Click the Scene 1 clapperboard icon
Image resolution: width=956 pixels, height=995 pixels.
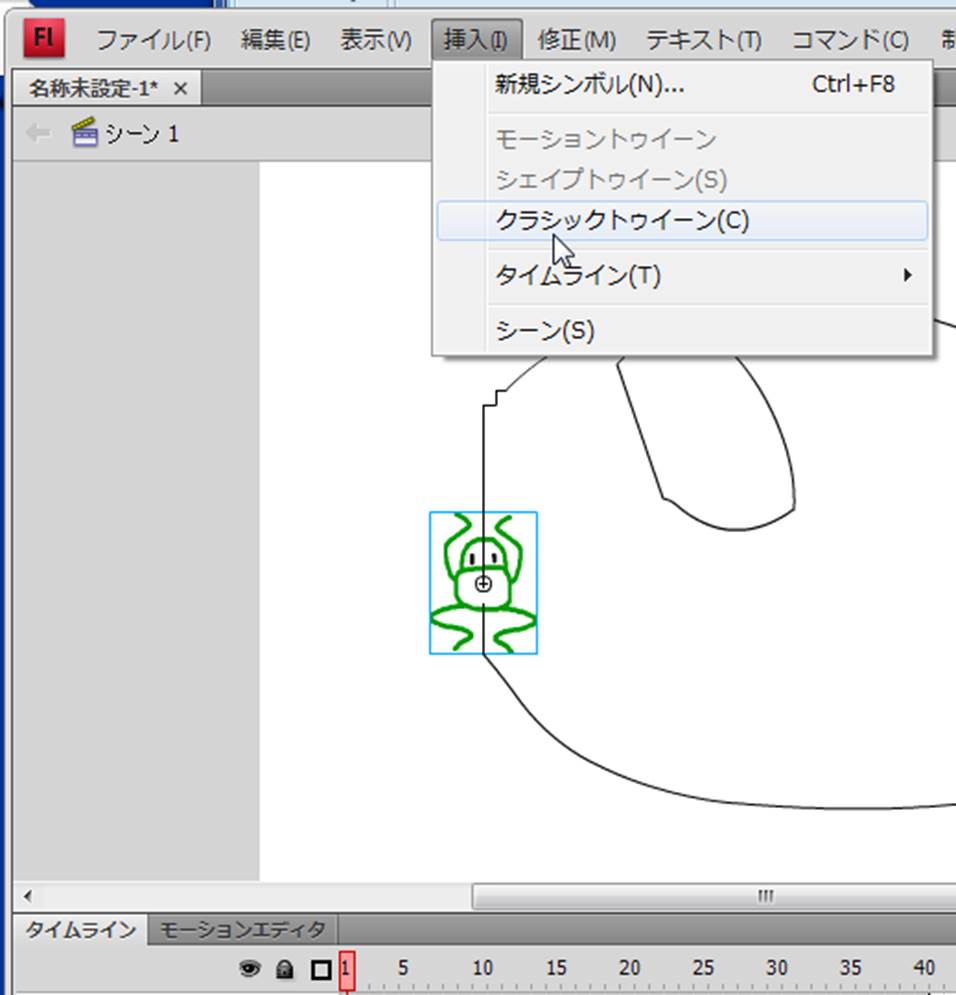(x=85, y=133)
